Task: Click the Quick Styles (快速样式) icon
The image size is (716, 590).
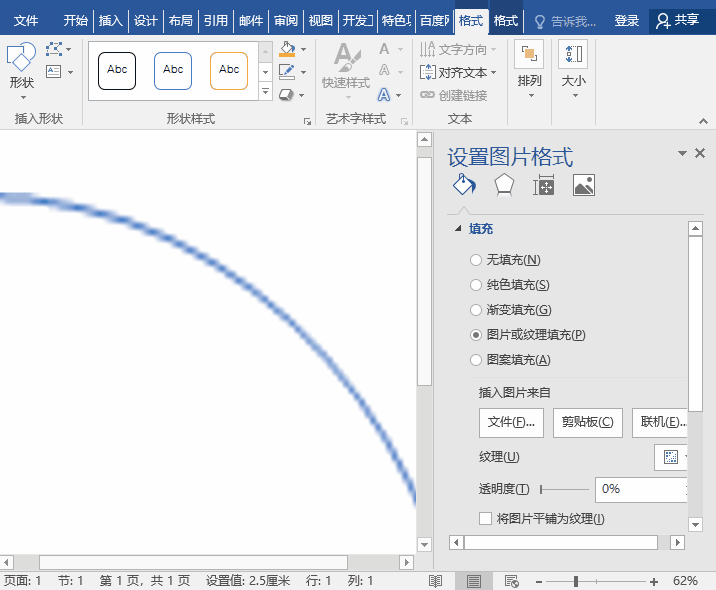Action: 346,71
